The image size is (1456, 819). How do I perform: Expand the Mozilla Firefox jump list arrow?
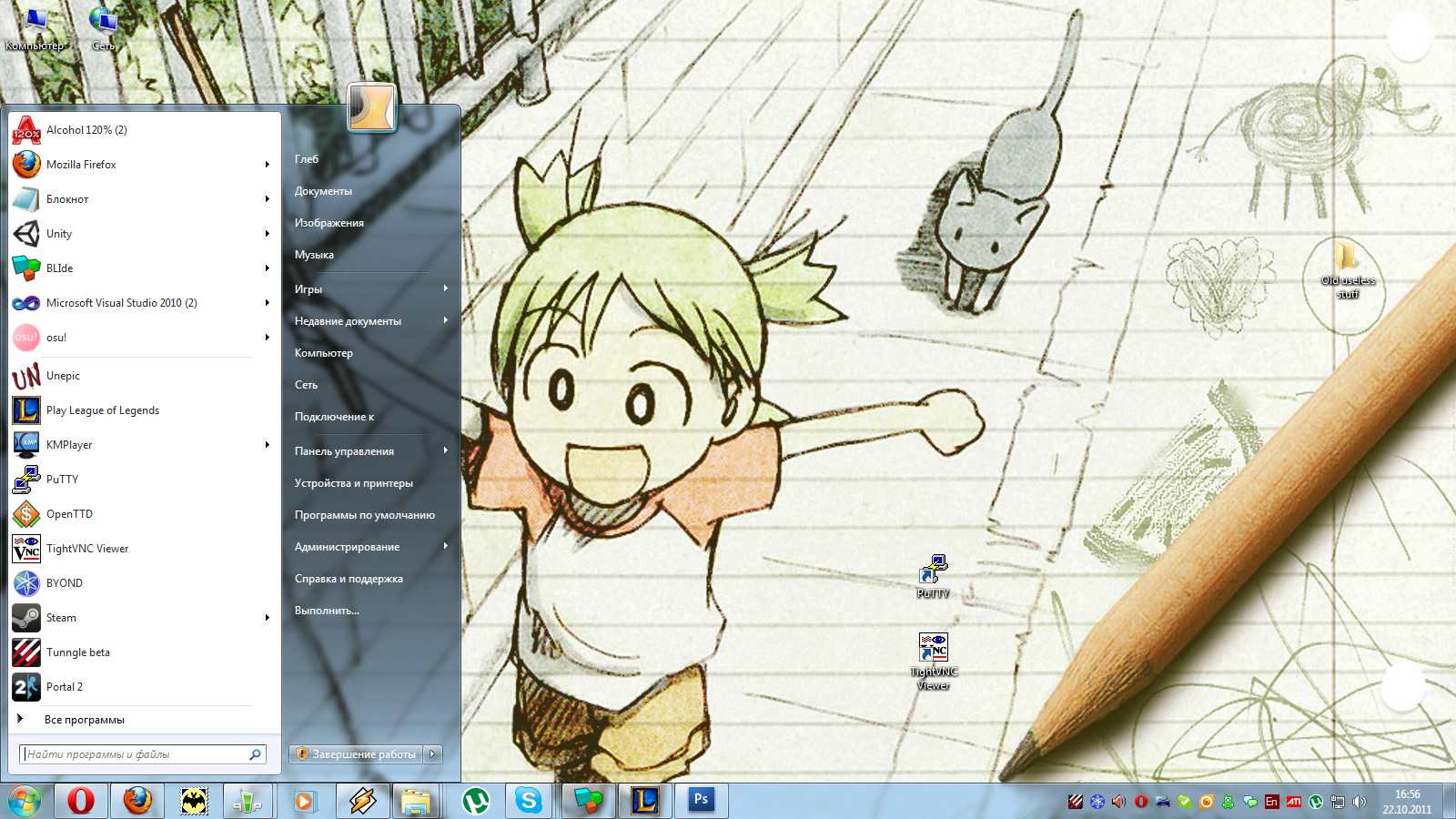(267, 165)
